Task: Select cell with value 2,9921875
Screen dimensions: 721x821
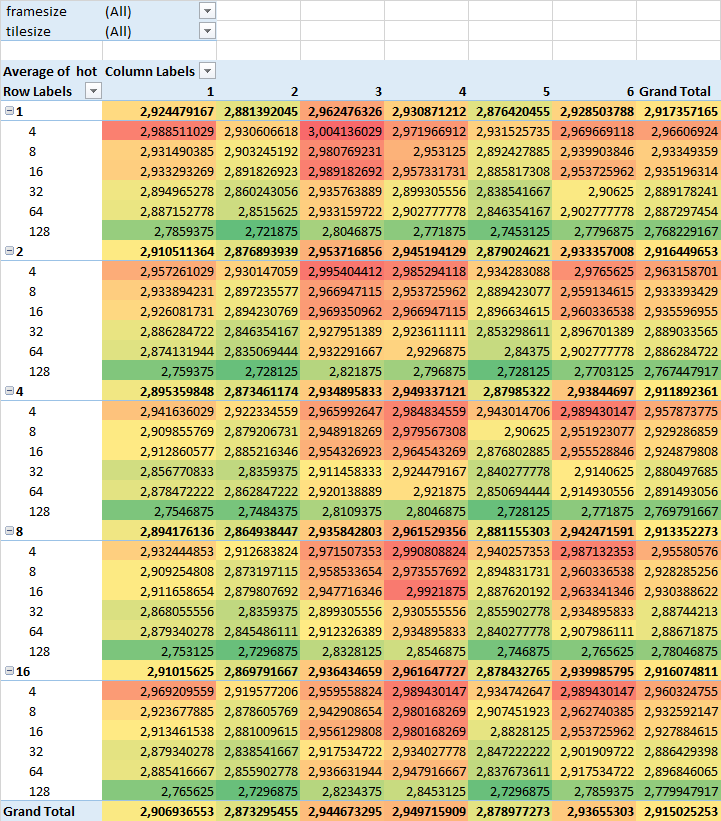Action: (427, 591)
